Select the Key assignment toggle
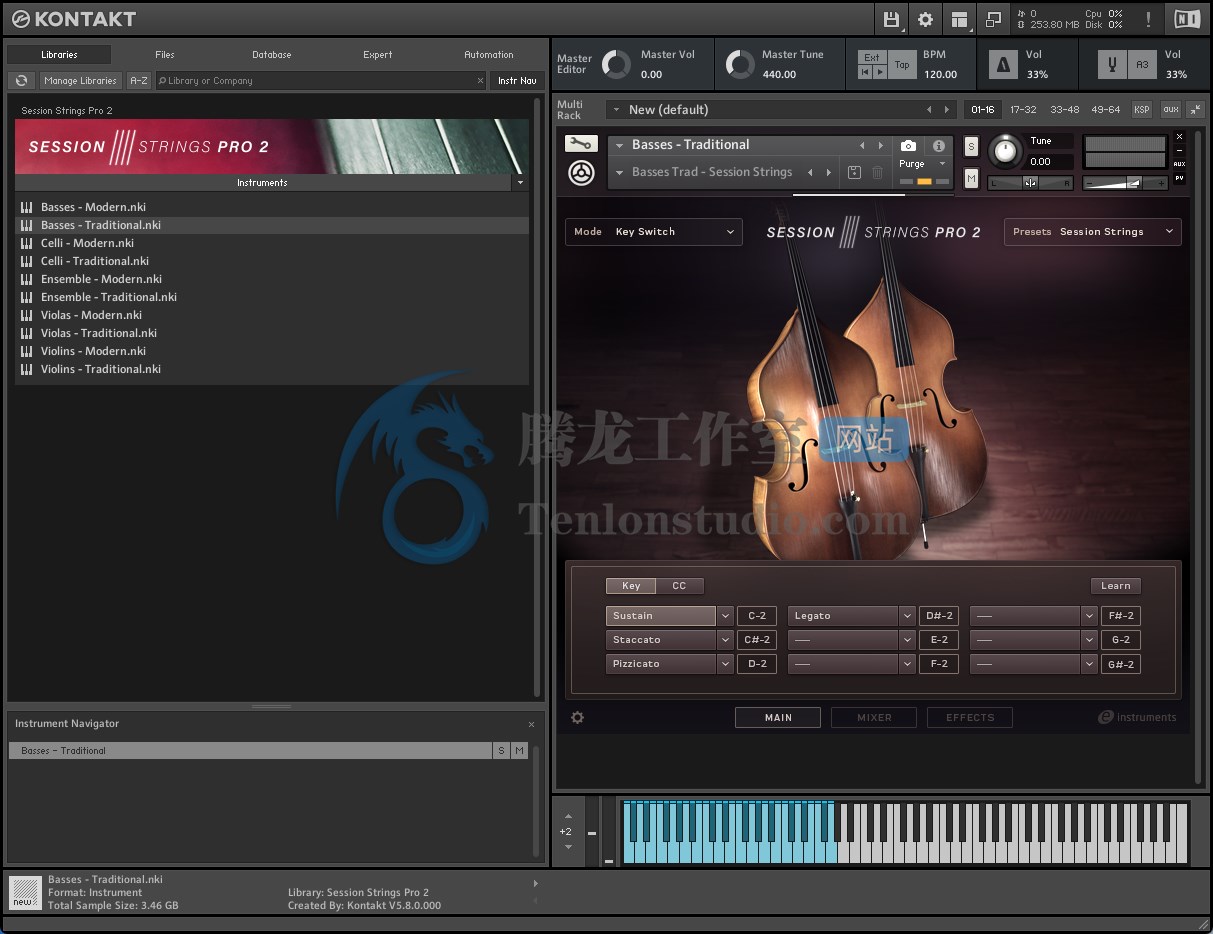 (631, 586)
